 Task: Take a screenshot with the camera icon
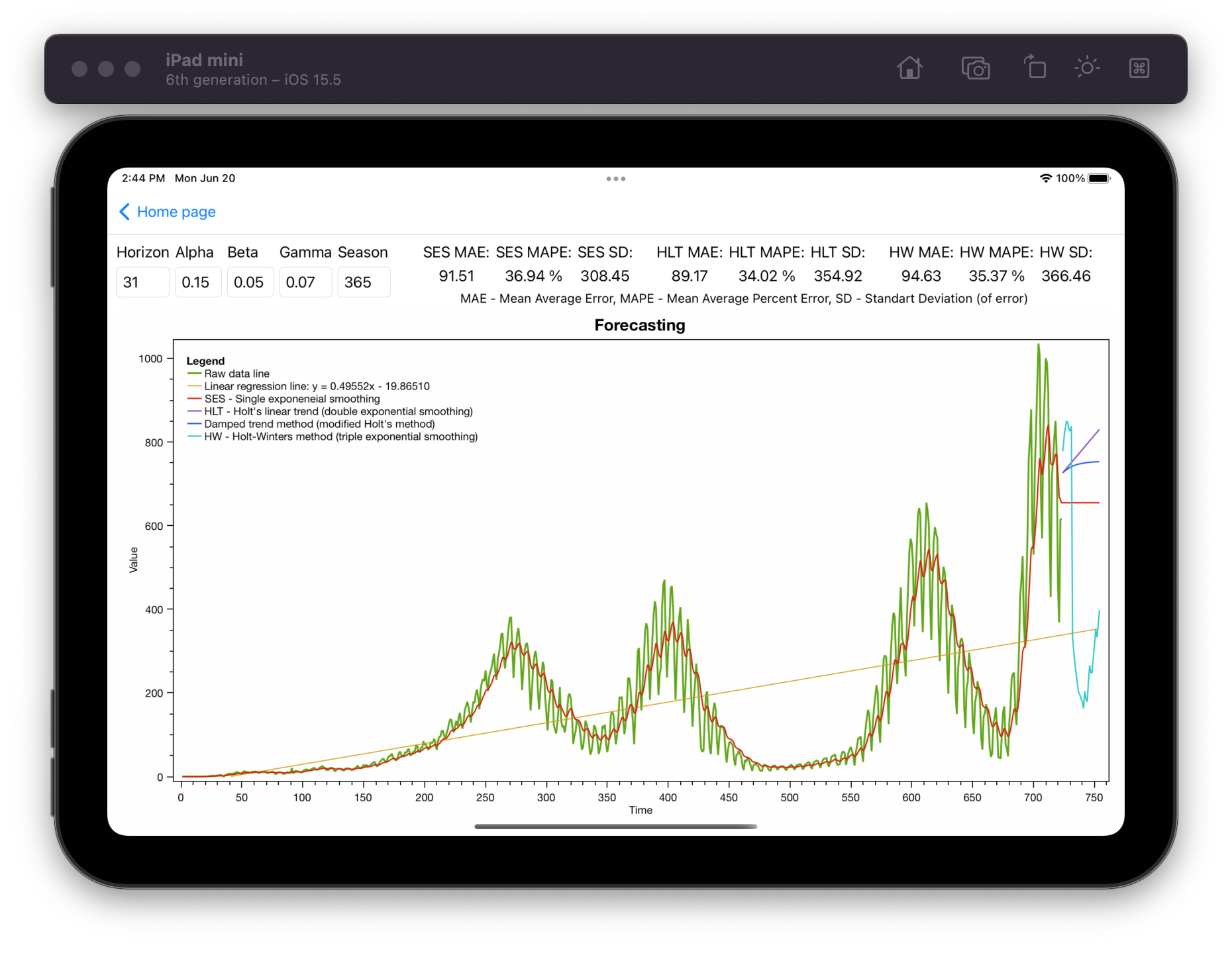coord(976,68)
